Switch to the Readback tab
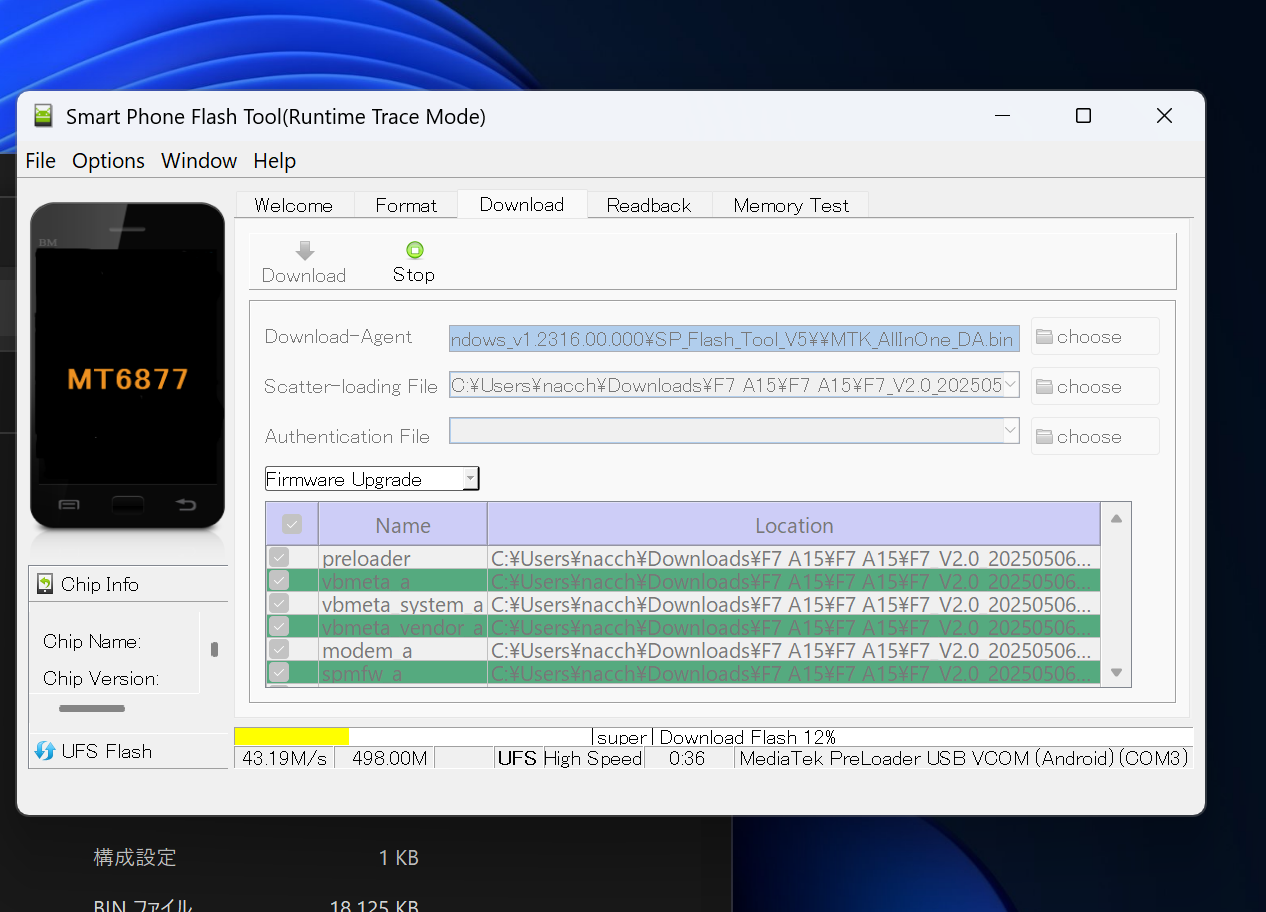1266x912 pixels. [x=649, y=205]
